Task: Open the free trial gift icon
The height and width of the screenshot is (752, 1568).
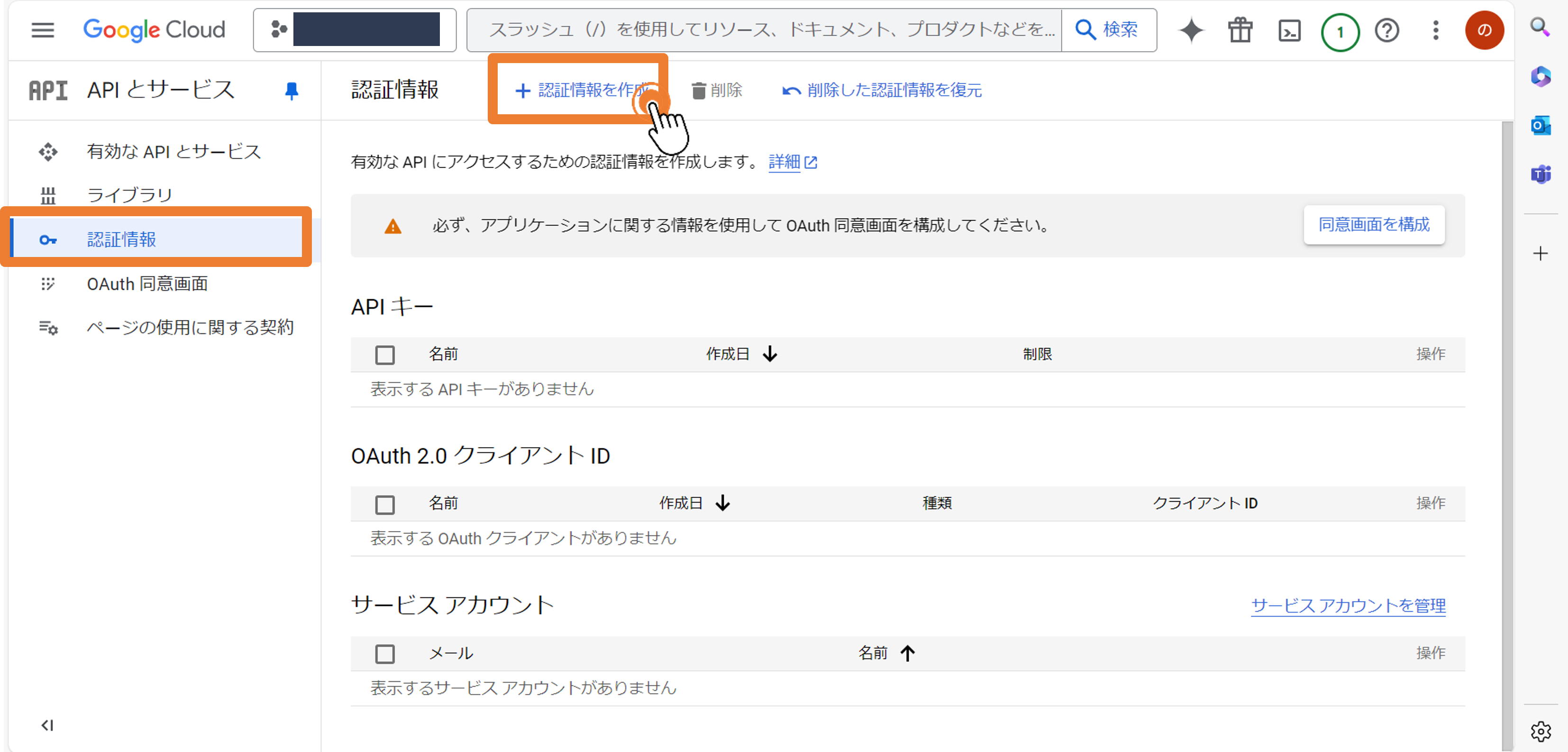Action: 1240,30
